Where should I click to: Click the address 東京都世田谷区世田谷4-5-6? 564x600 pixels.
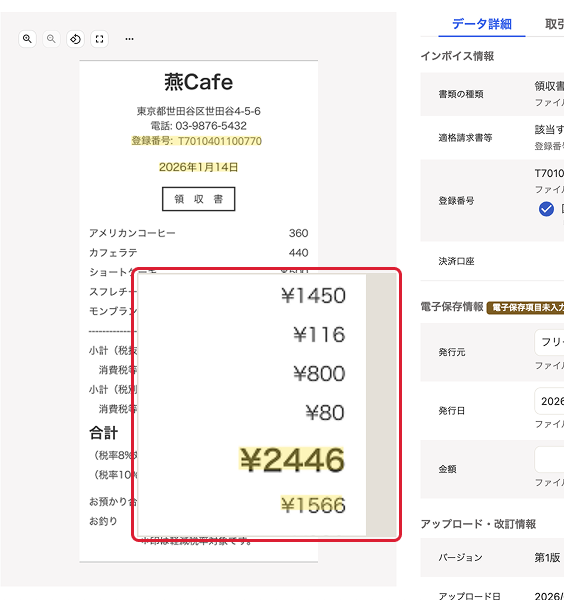pyautogui.click(x=199, y=111)
